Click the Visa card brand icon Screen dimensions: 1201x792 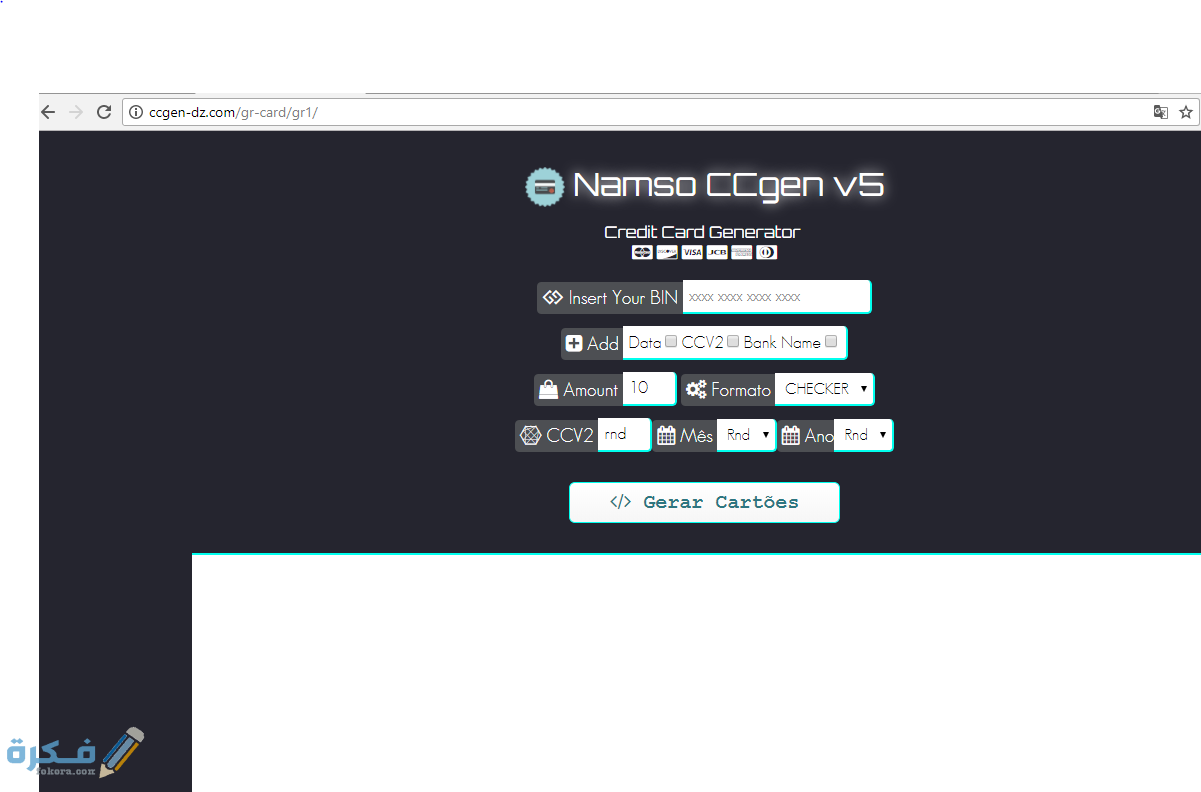[x=692, y=252]
